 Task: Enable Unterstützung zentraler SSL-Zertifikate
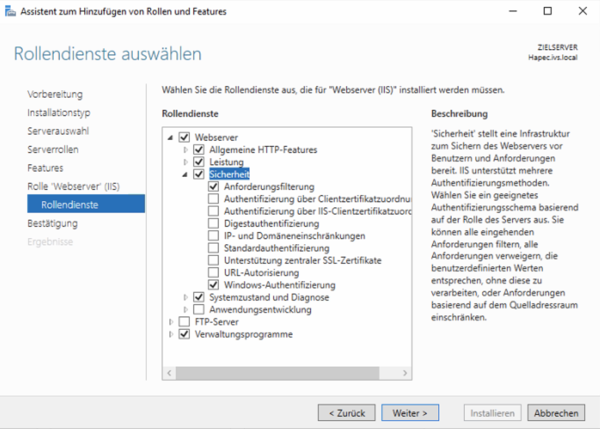pos(214,260)
